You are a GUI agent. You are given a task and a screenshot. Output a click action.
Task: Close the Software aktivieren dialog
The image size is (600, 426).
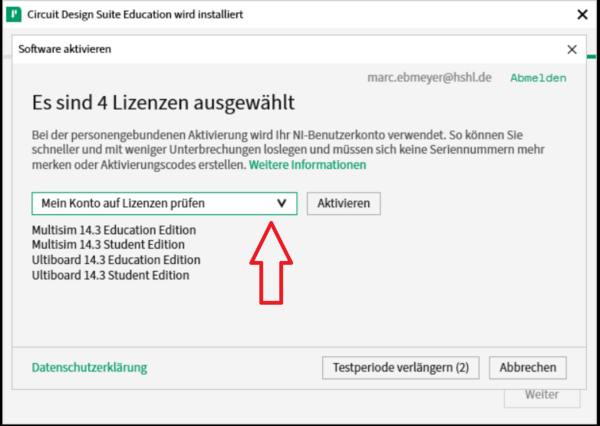click(571, 48)
